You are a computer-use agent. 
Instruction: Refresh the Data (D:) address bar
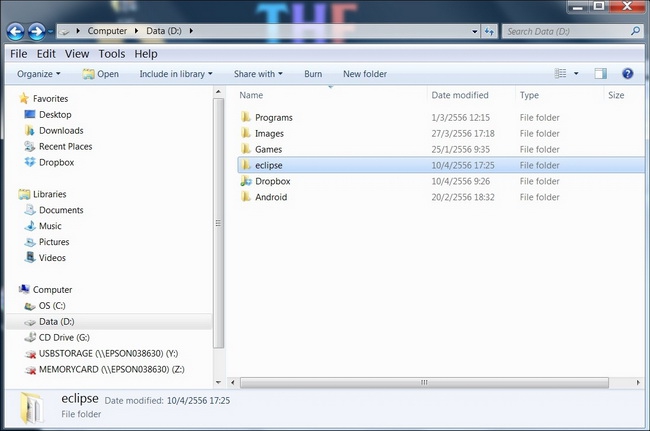[x=489, y=31]
